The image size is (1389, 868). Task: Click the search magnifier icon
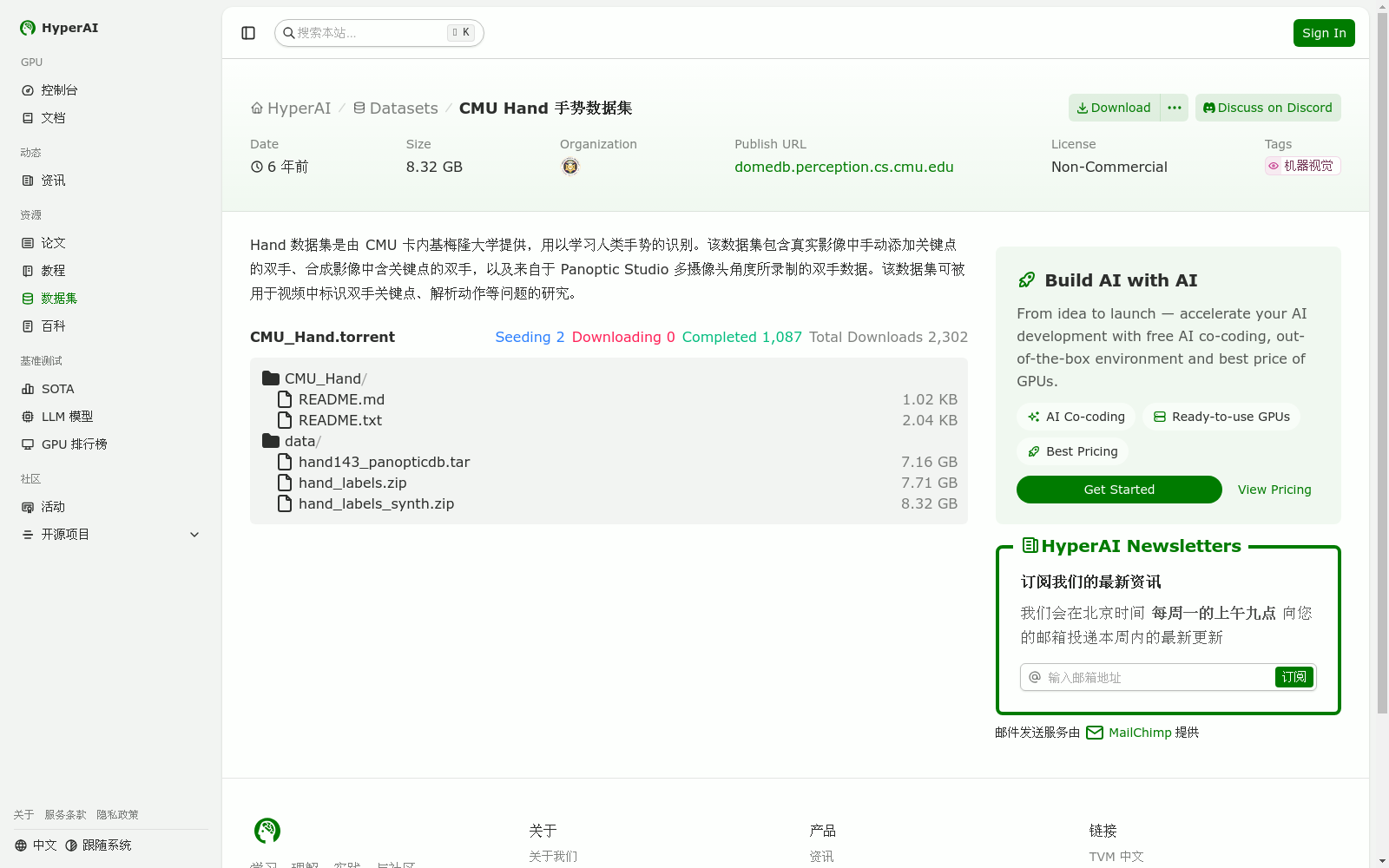click(x=289, y=33)
